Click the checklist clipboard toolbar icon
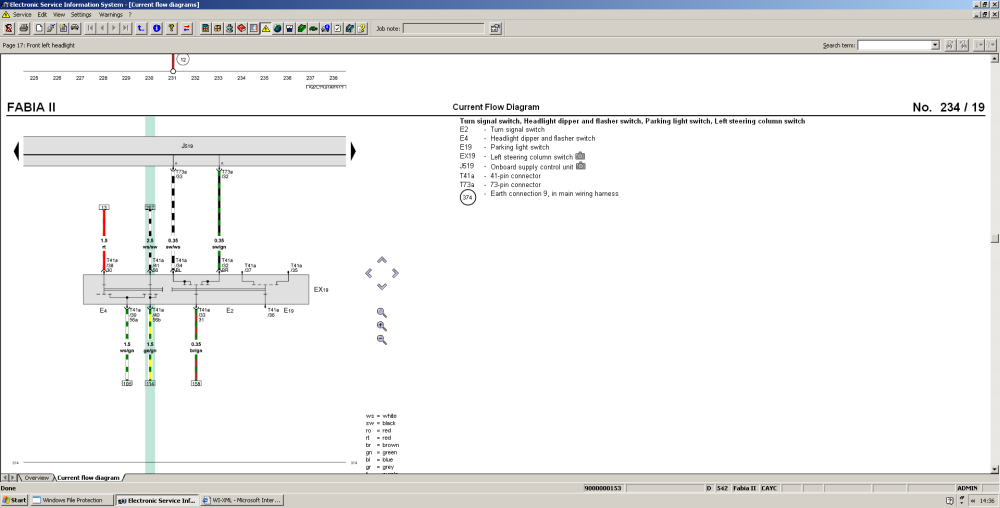The image size is (1000, 508). (x=338, y=28)
